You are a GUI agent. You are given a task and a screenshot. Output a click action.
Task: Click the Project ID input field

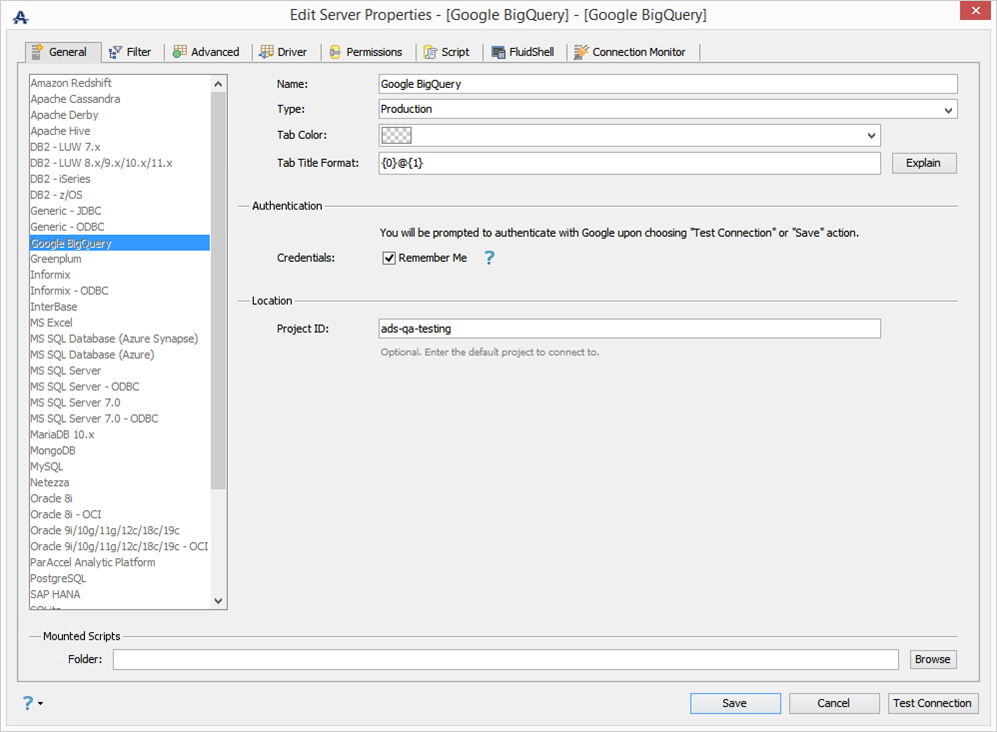(x=629, y=329)
